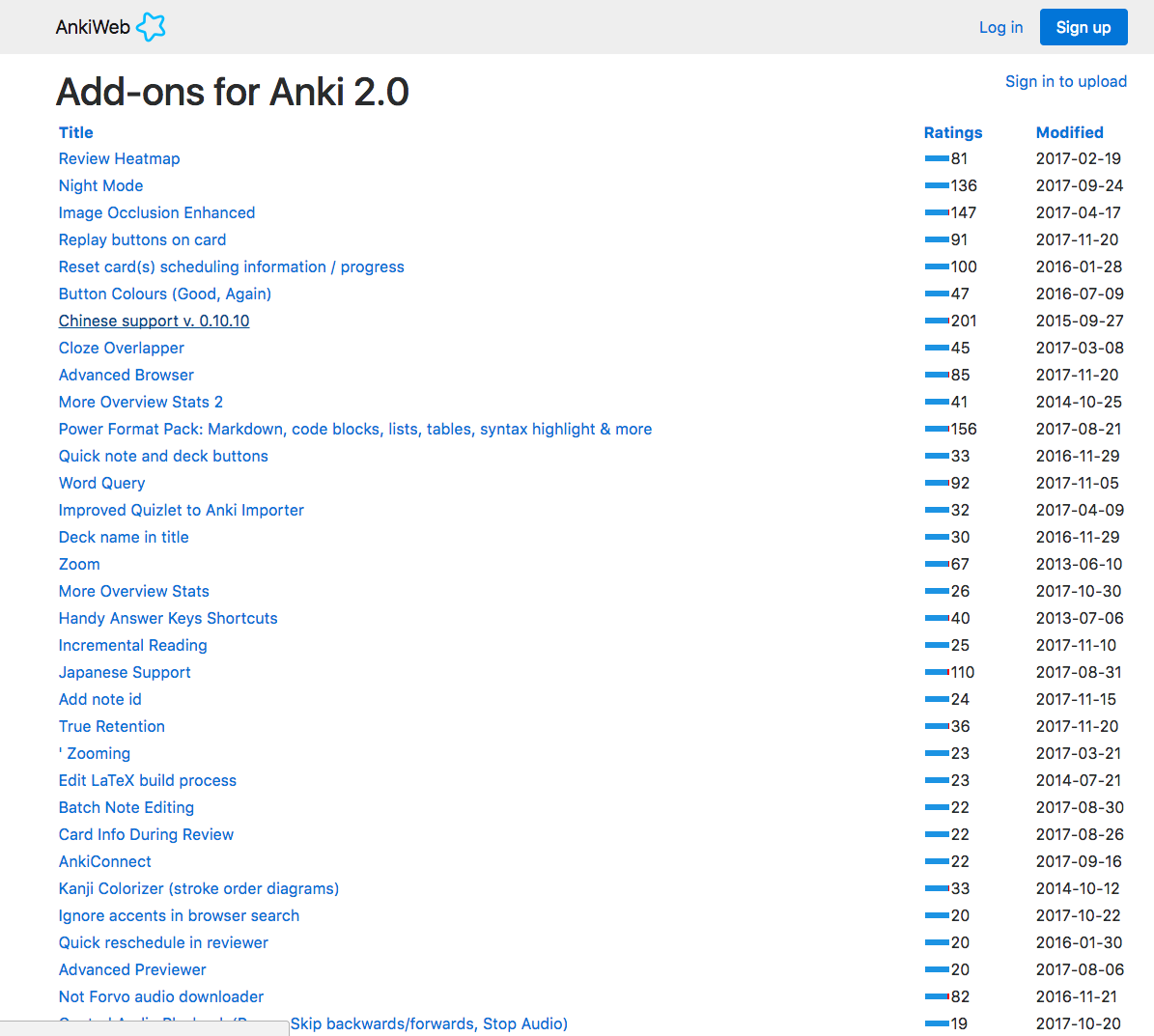Open the Incremental Reading add-on

(132, 645)
